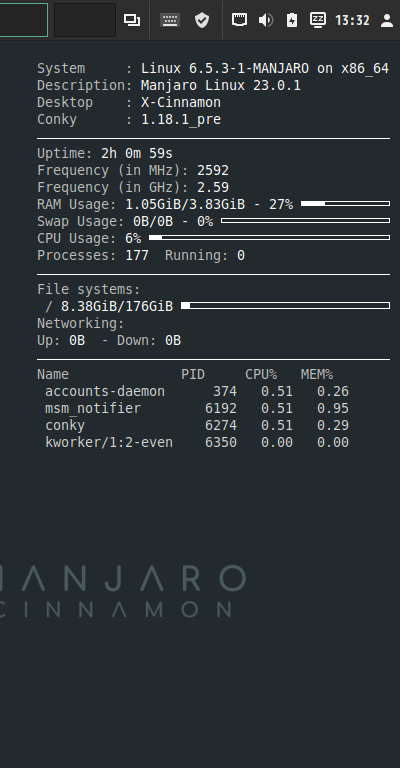Click the frequency value 2592

[213, 170]
